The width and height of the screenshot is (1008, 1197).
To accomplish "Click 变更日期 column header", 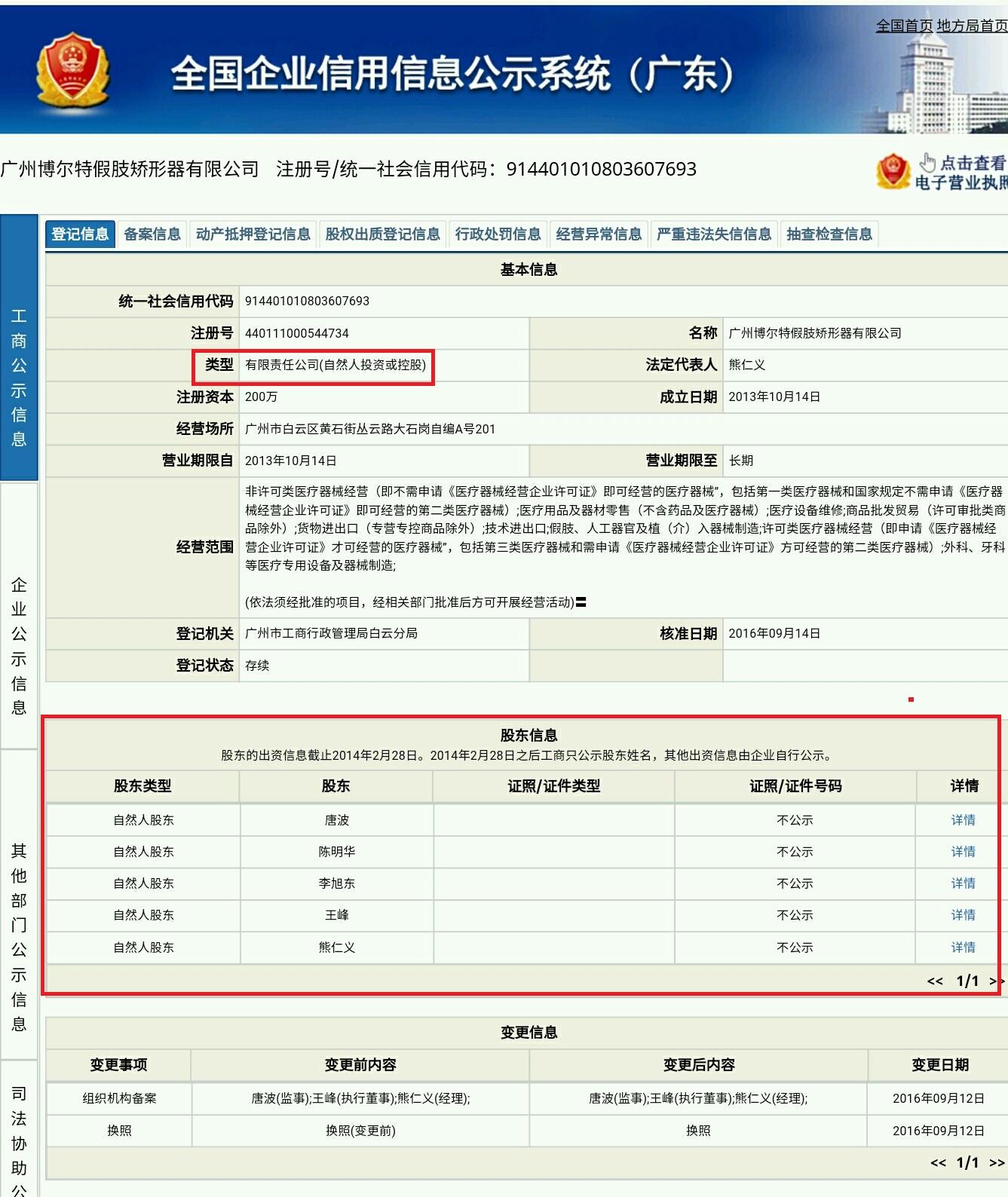I will (940, 1065).
